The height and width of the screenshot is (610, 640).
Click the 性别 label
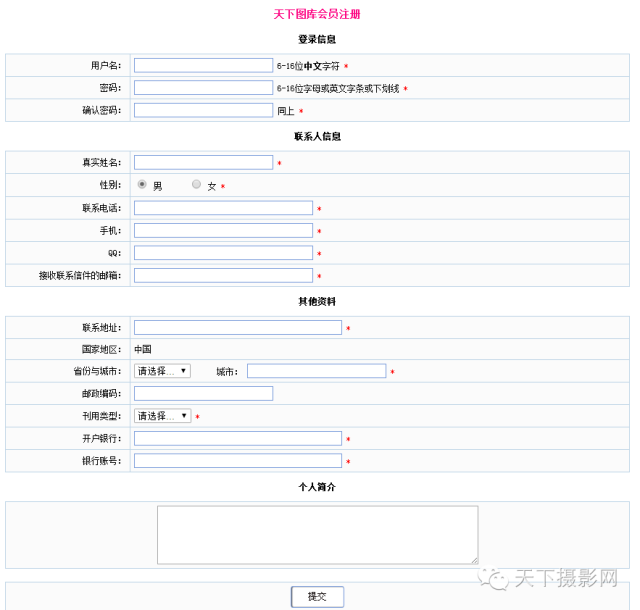click(110, 185)
